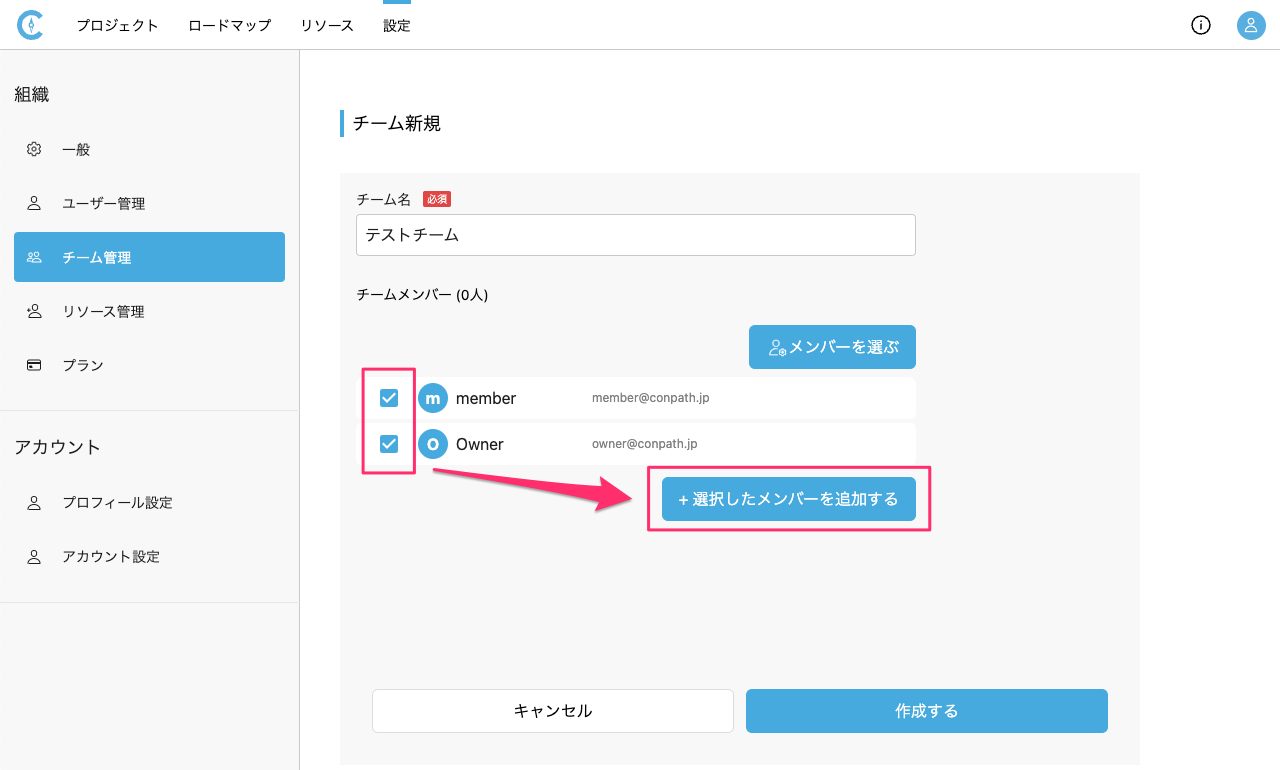Screen dimensions: 1280x770
Task: Click the card icon beside プラン
Action: click(34, 365)
